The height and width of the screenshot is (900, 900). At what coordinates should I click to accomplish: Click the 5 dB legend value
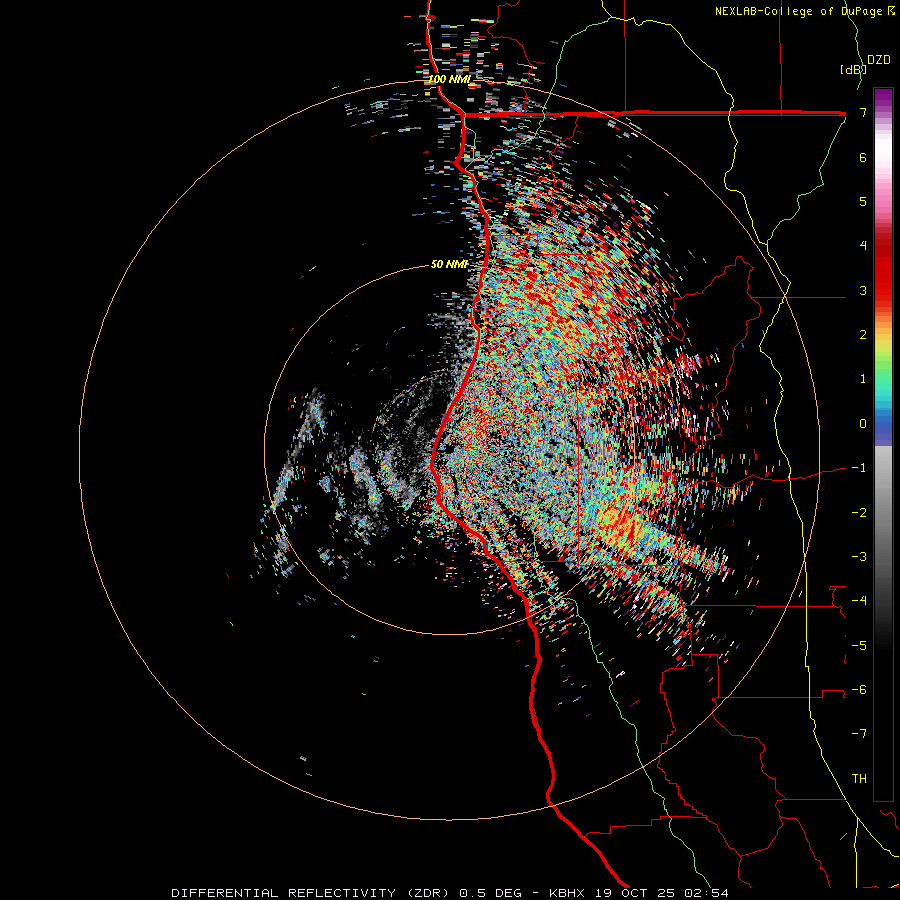coord(863,201)
